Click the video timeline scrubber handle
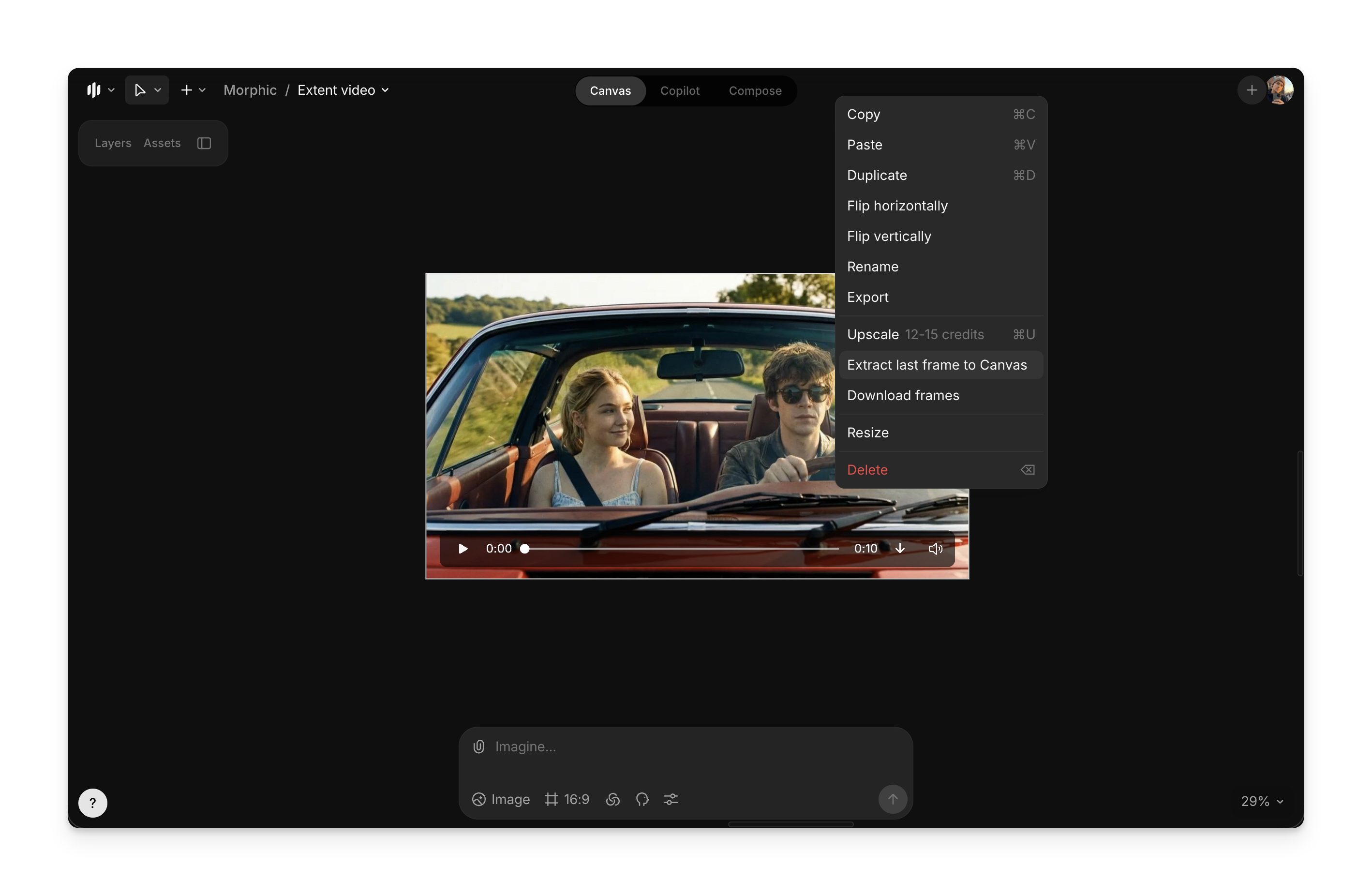 pos(524,549)
